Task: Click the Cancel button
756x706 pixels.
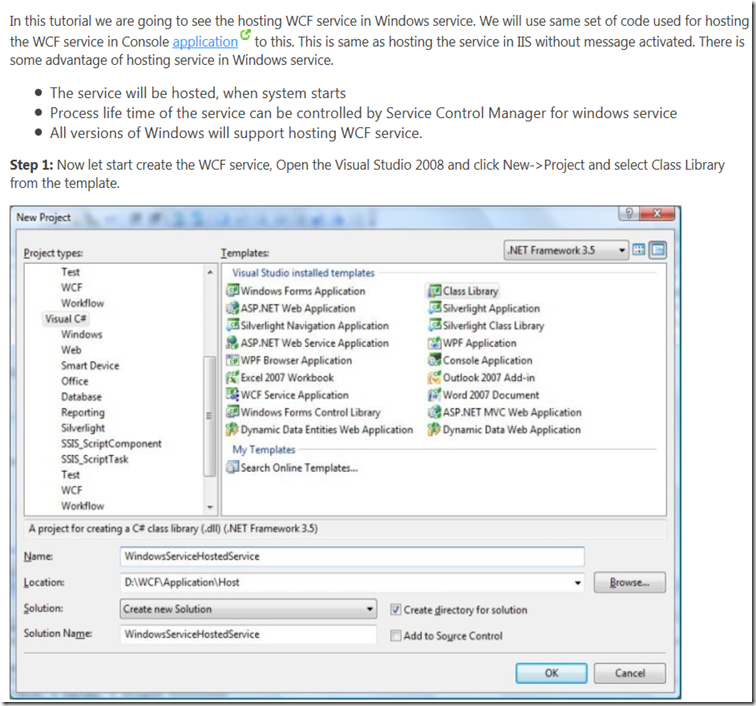Action: coord(630,673)
